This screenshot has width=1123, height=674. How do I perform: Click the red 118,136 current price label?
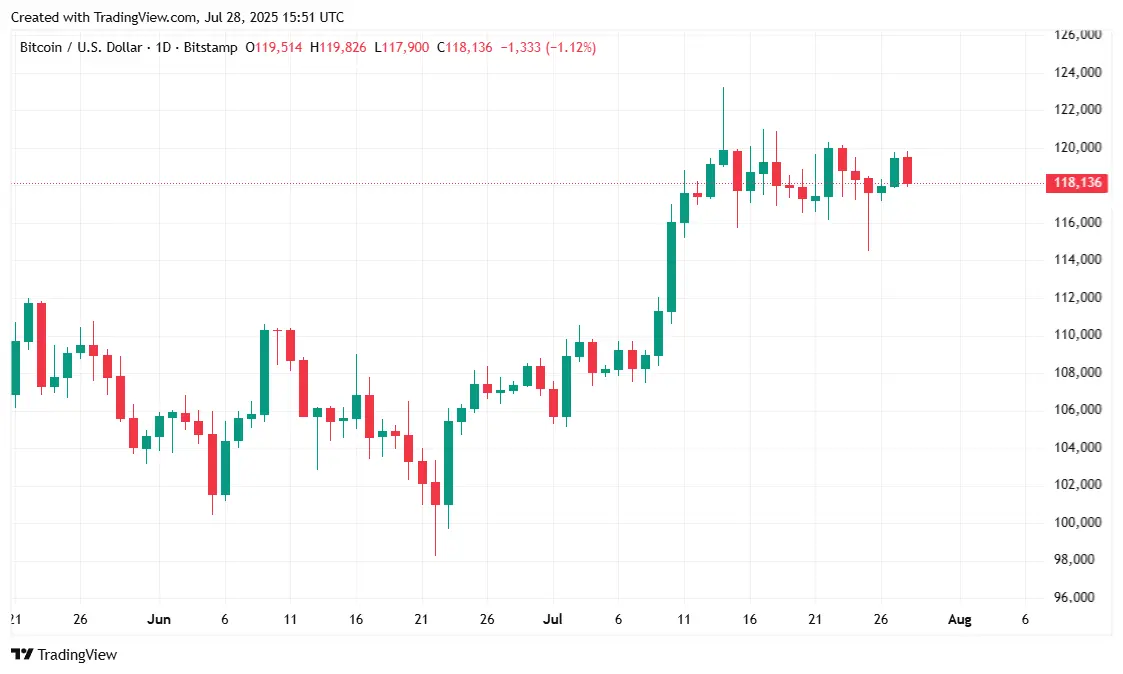[1077, 183]
